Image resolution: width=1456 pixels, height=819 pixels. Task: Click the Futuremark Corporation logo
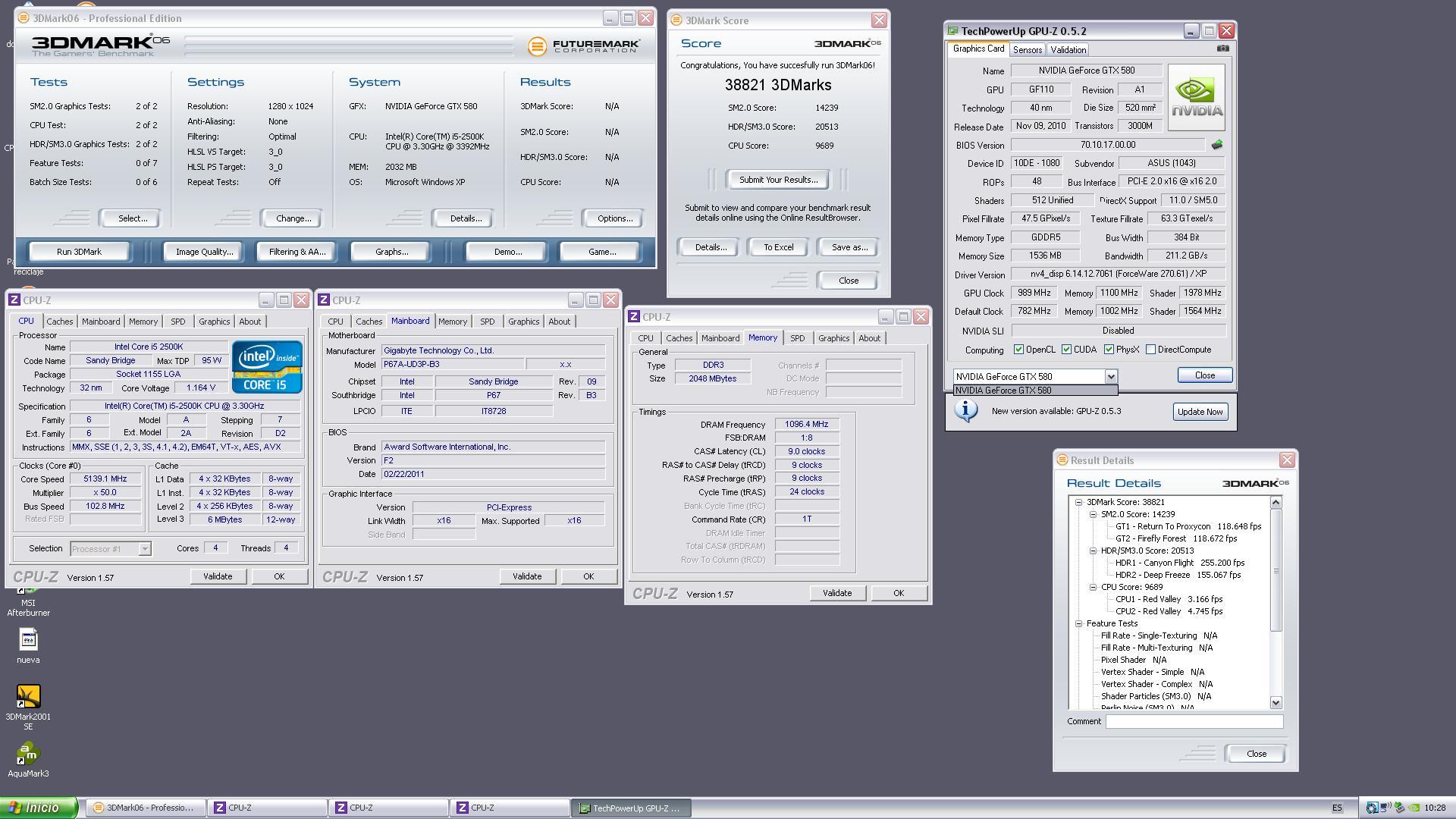tap(584, 46)
